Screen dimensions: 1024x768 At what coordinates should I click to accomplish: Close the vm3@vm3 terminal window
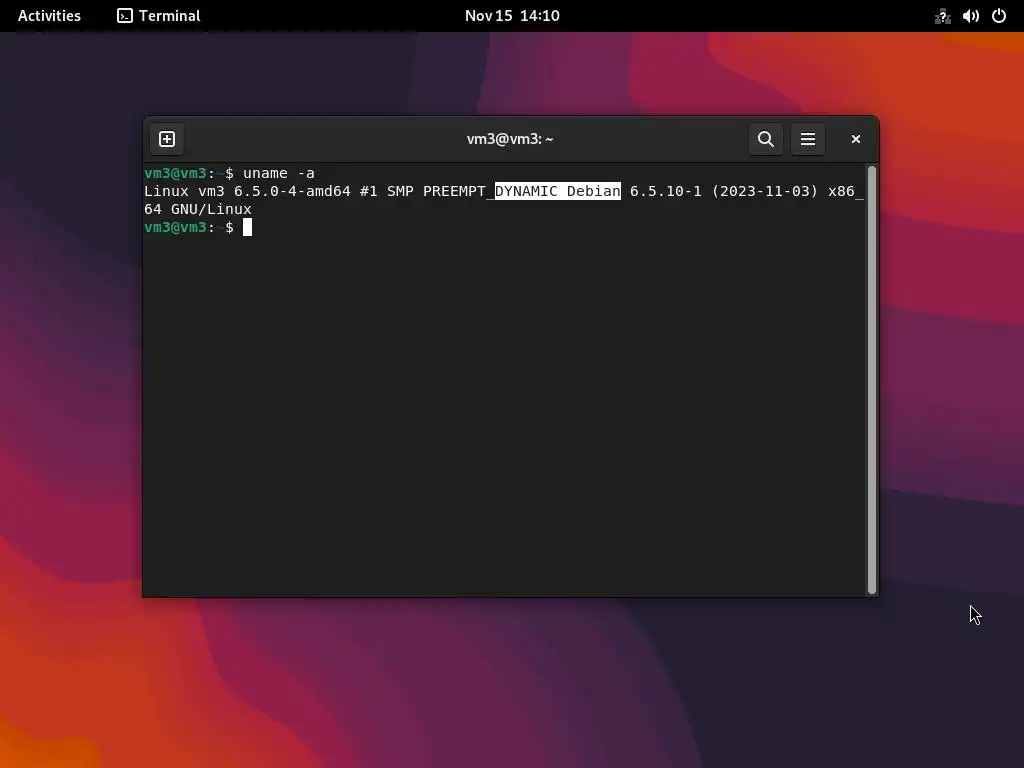(856, 139)
